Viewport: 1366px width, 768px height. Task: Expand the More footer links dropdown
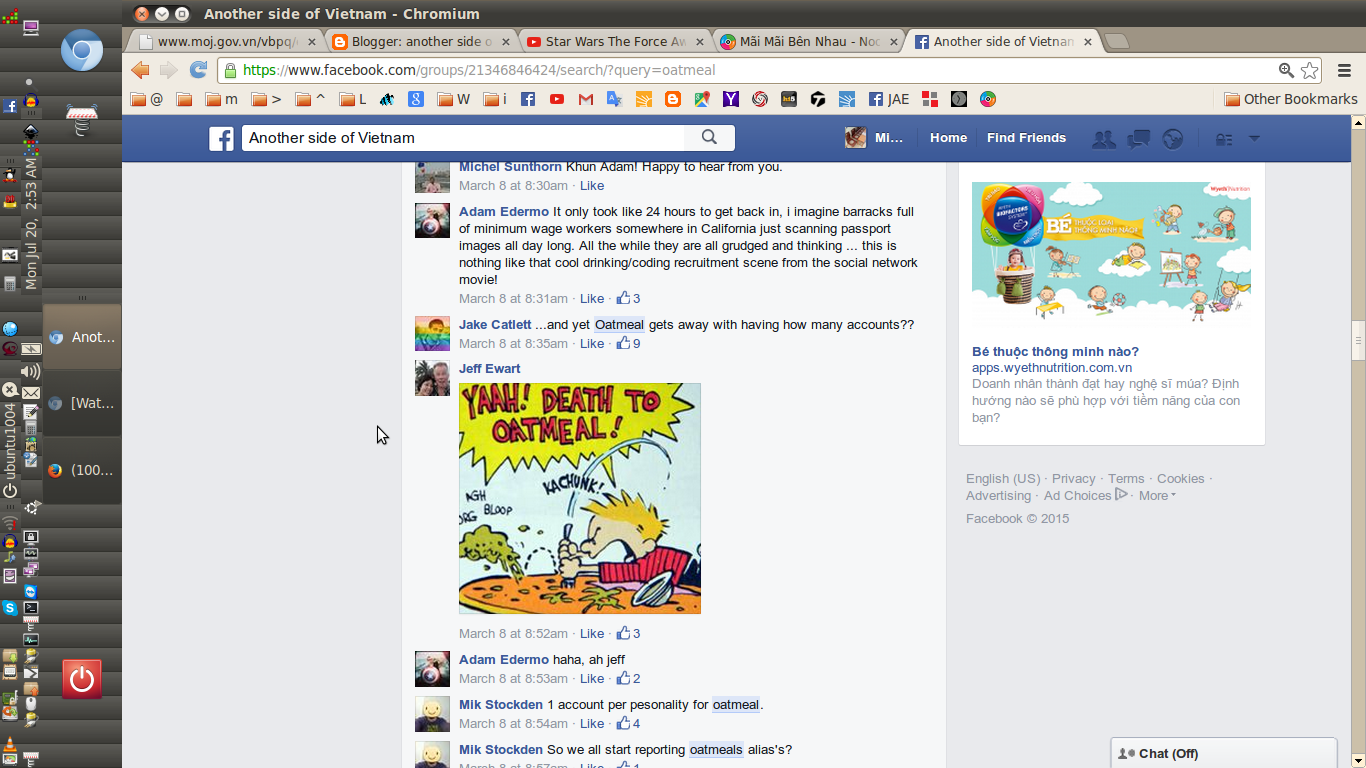click(x=1157, y=495)
